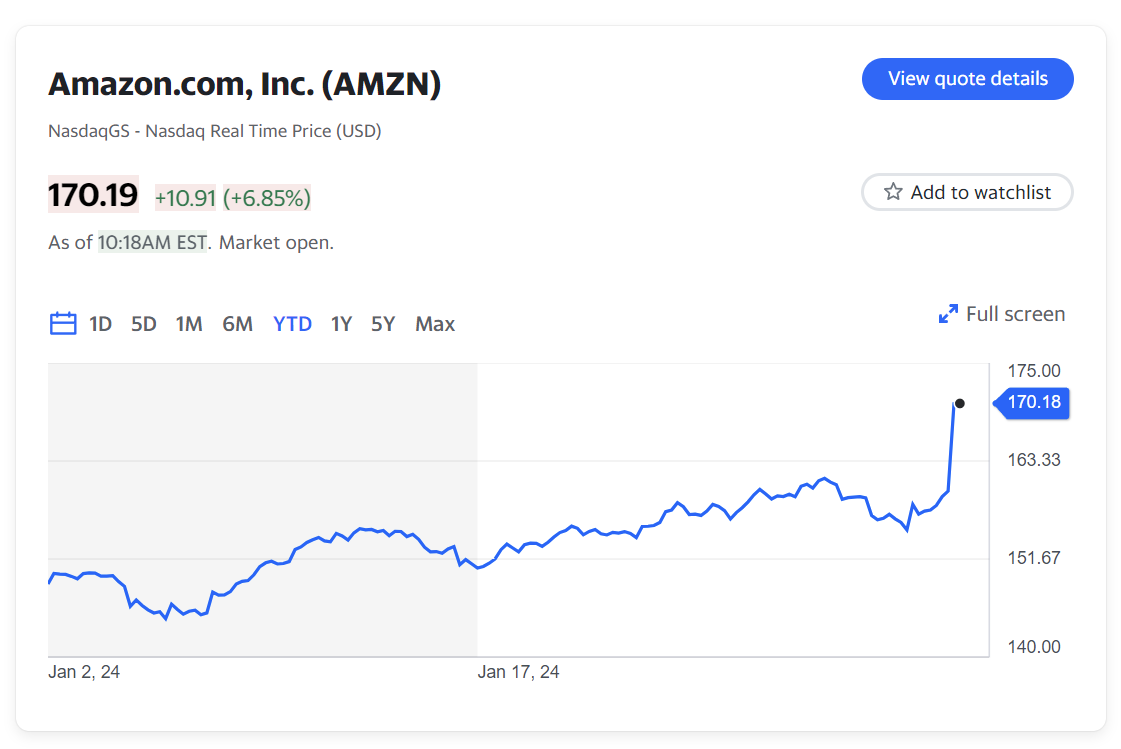Open the calendar date range icon
This screenshot has height=749, width=1121.
[x=63, y=324]
